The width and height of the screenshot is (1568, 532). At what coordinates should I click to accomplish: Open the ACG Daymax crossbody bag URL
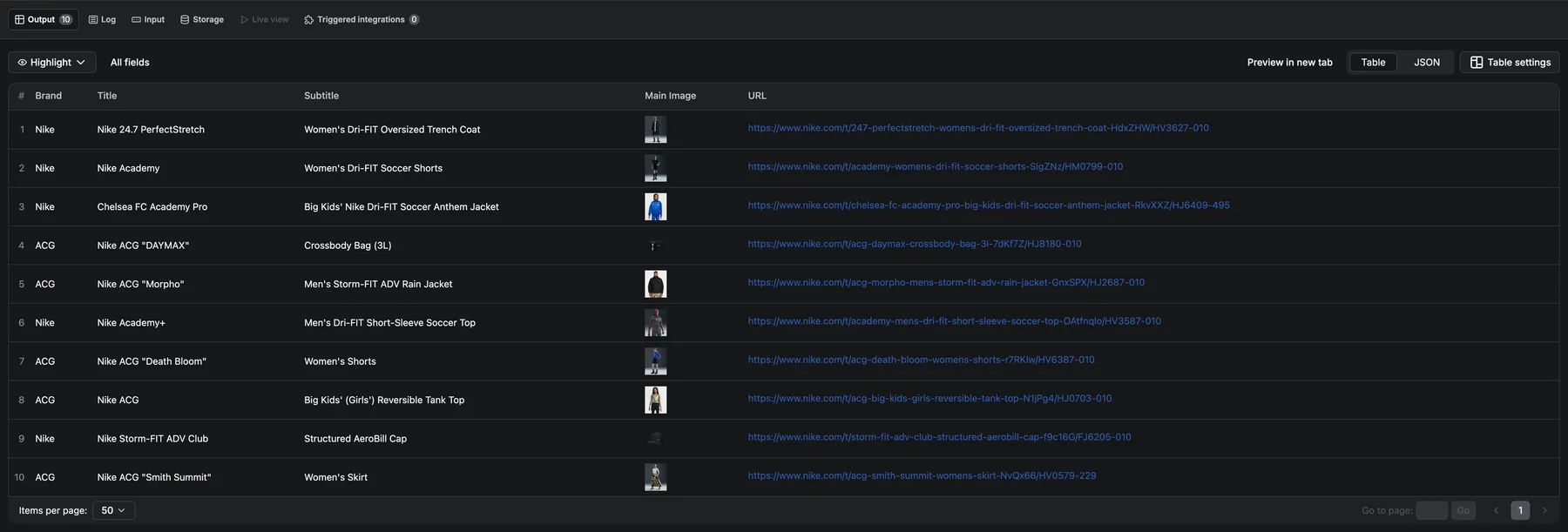(x=915, y=244)
